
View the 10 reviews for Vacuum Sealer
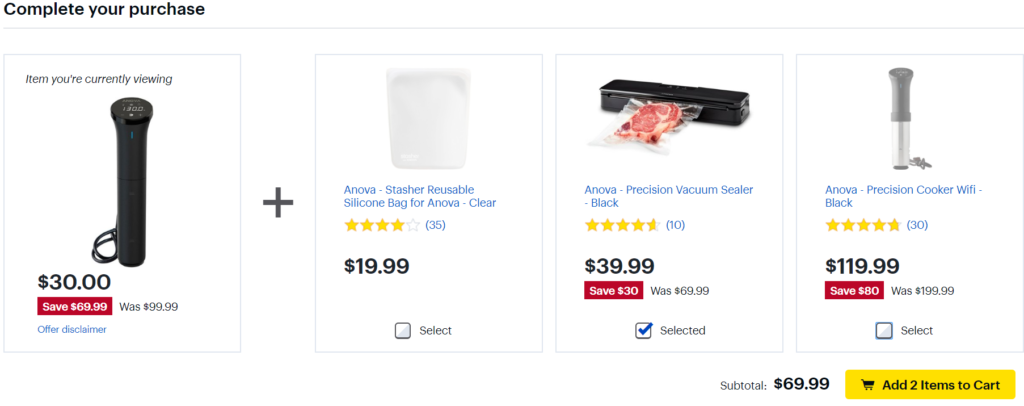(x=675, y=225)
